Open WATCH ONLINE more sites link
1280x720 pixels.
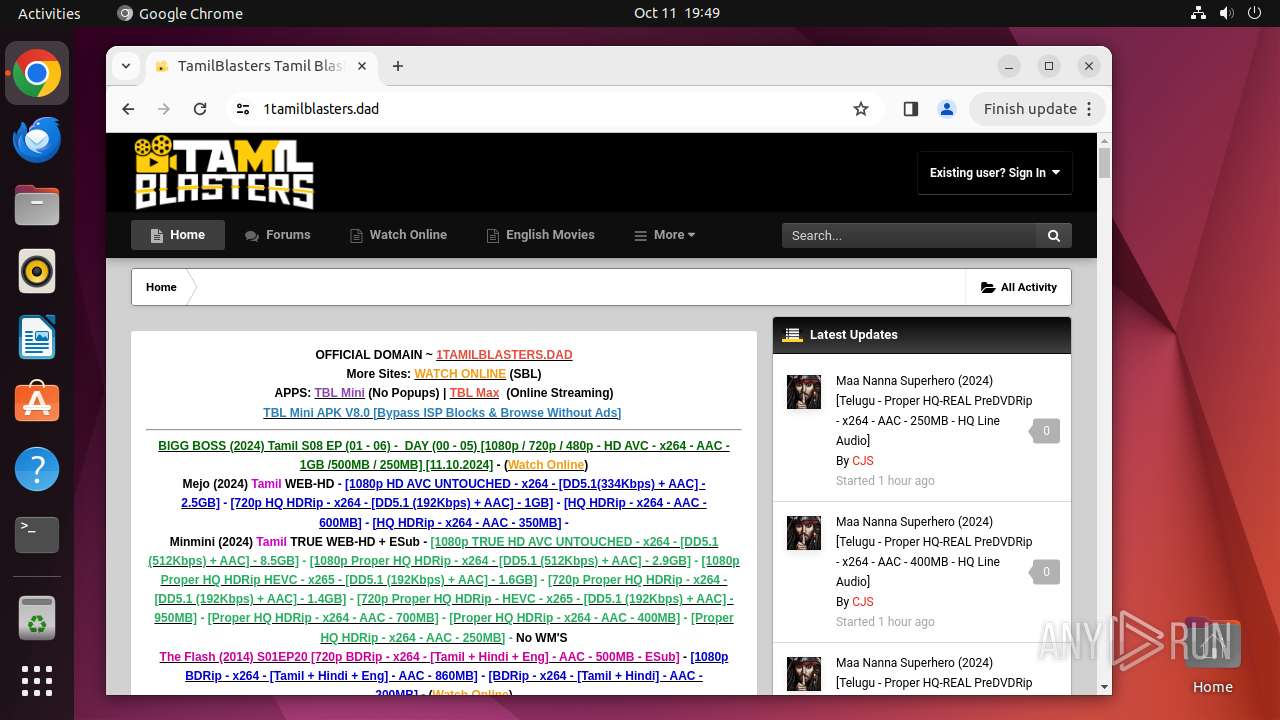click(460, 374)
